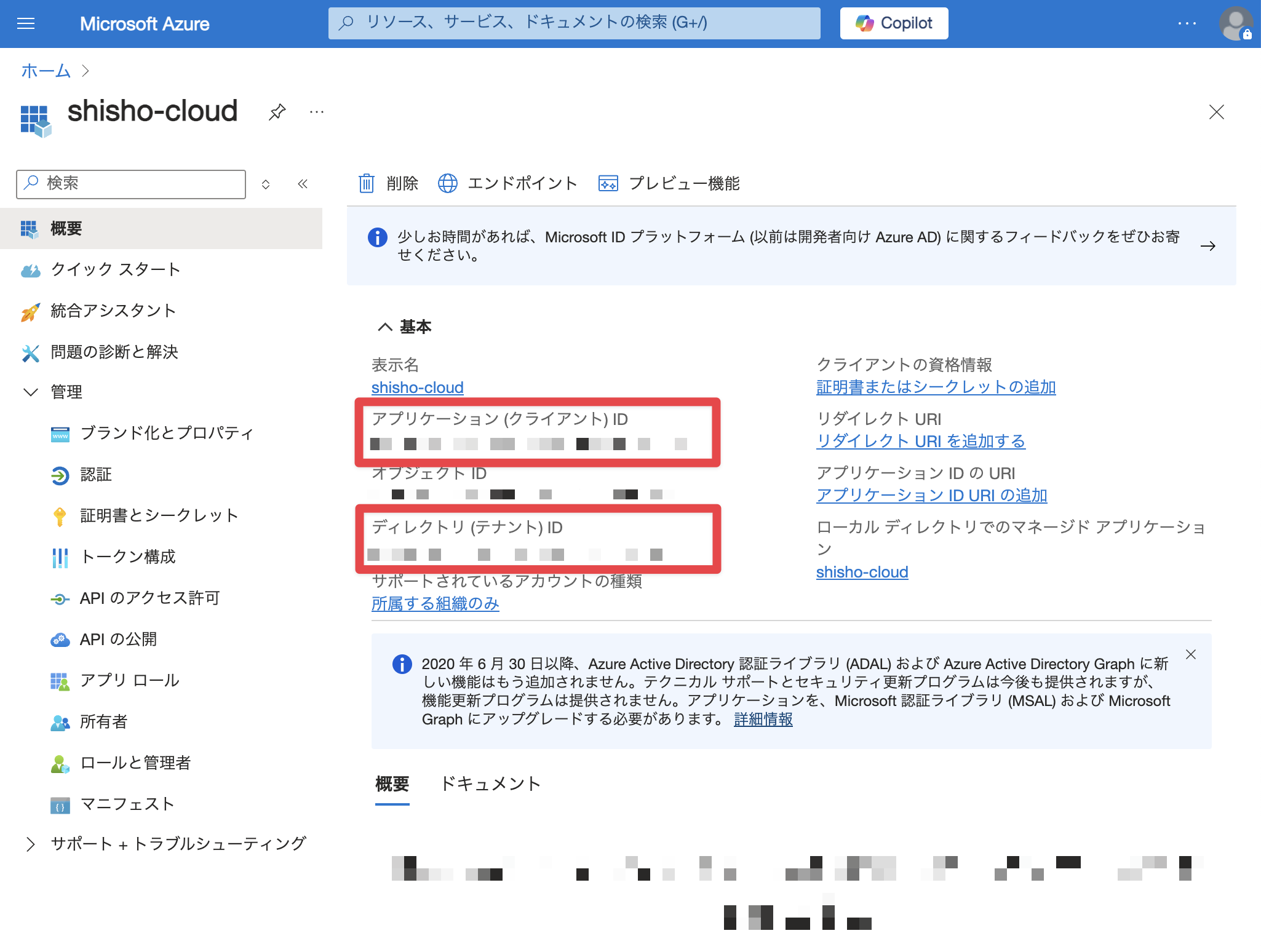
Task: Open the top bar ellipsis menu
Action: click(1187, 23)
